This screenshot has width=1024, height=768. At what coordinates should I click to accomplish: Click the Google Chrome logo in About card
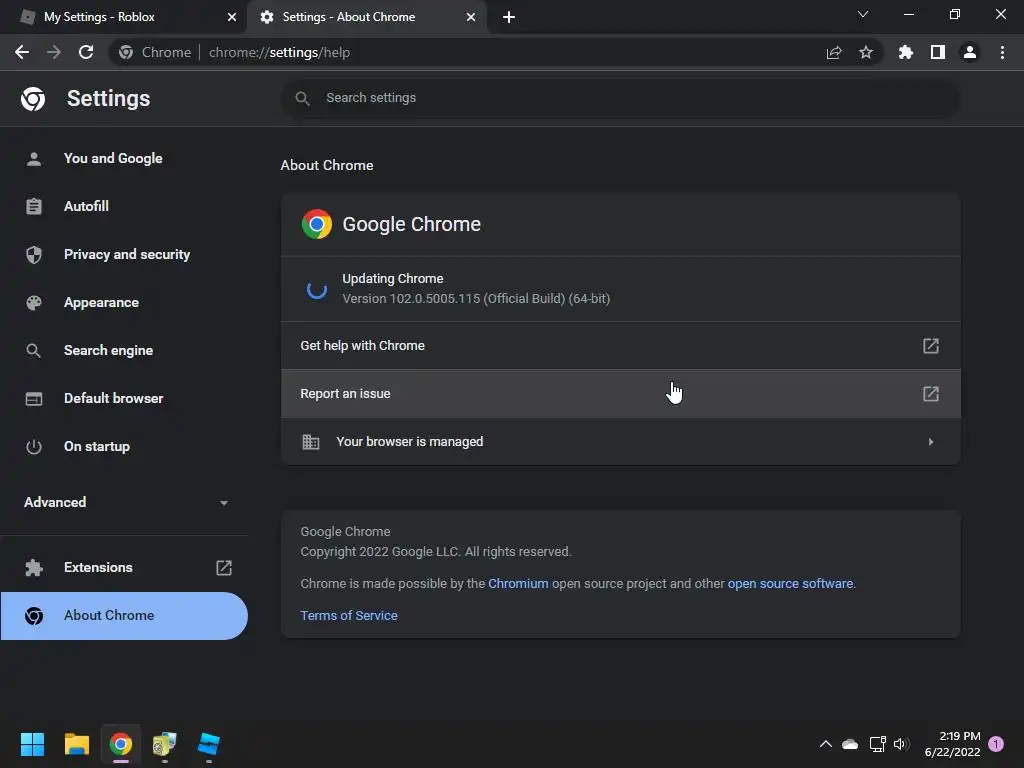pos(317,224)
